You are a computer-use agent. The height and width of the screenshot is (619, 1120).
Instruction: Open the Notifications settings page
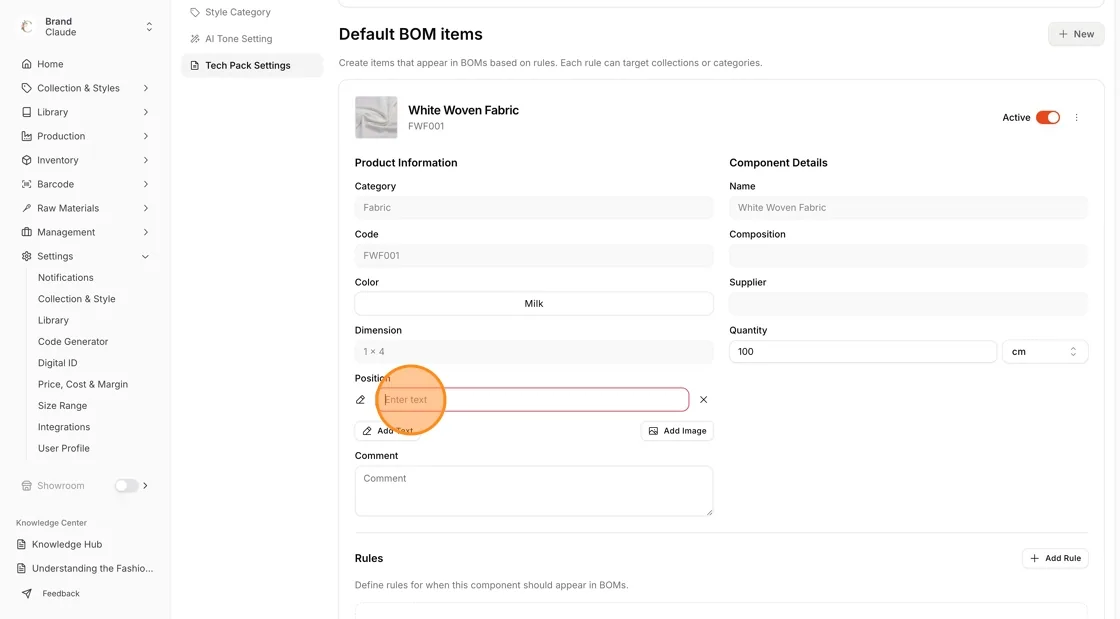click(x=66, y=277)
